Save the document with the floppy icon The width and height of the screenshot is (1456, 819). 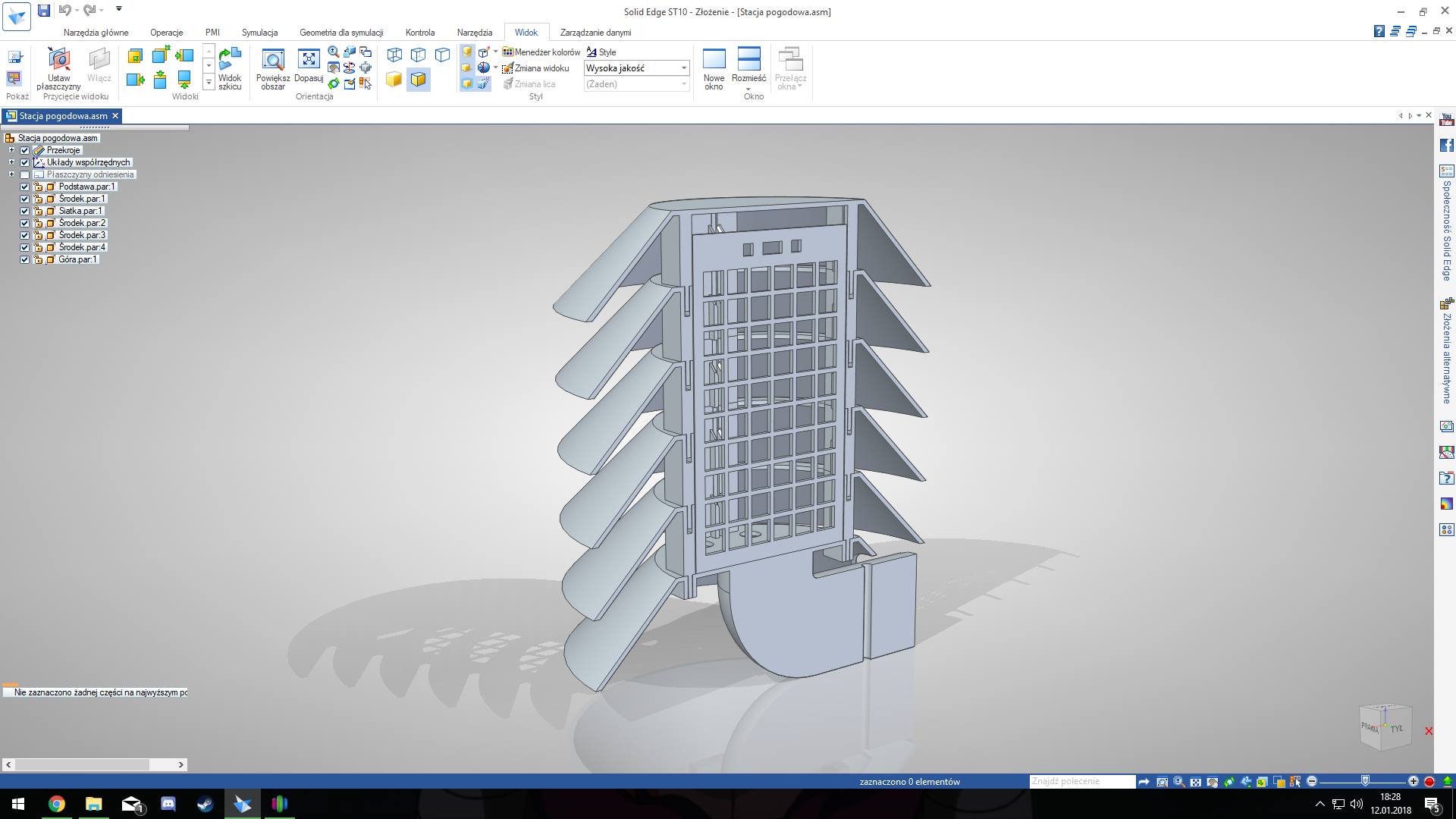point(44,10)
